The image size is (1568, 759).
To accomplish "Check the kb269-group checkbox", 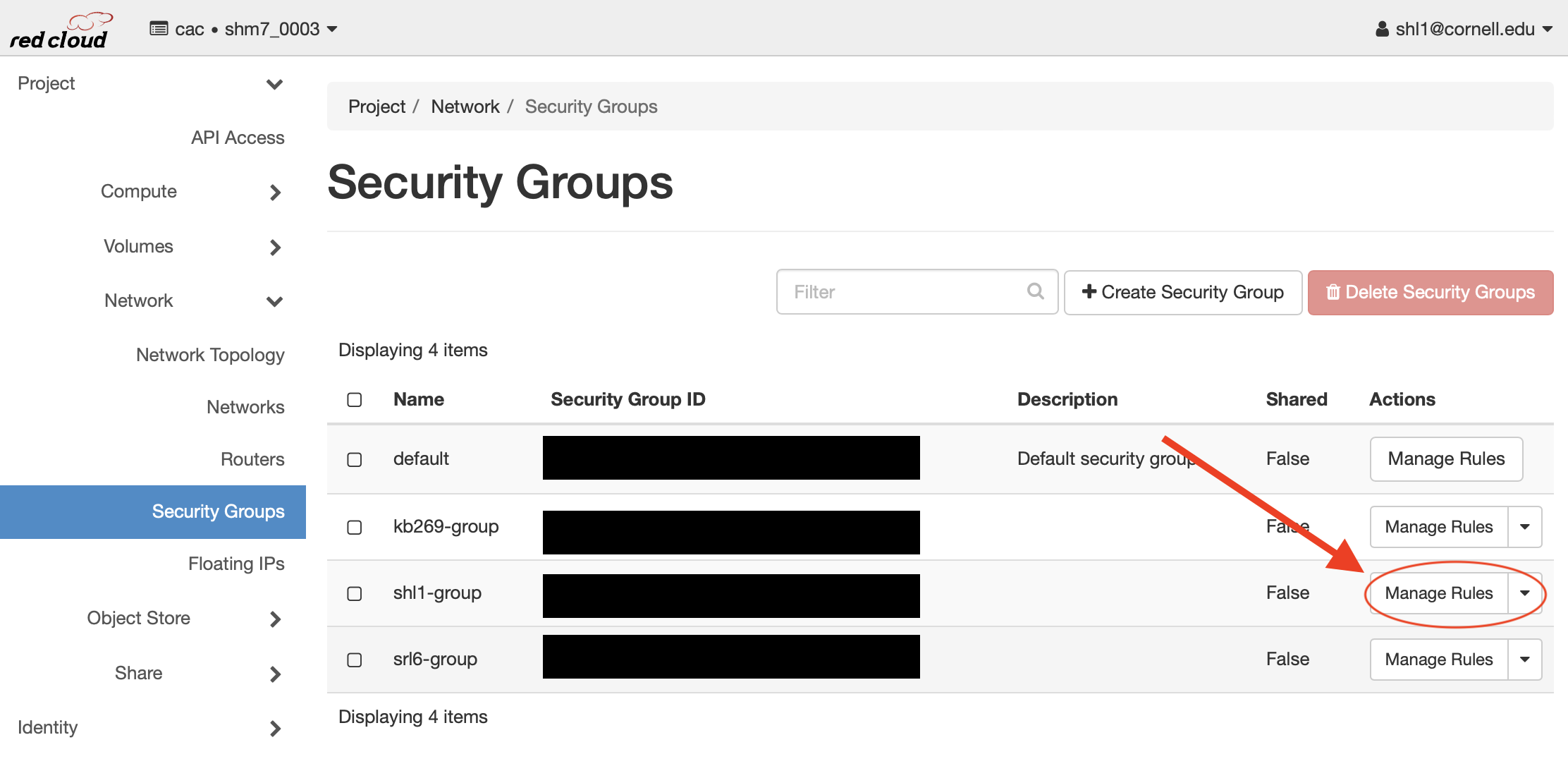I will tap(355, 528).
